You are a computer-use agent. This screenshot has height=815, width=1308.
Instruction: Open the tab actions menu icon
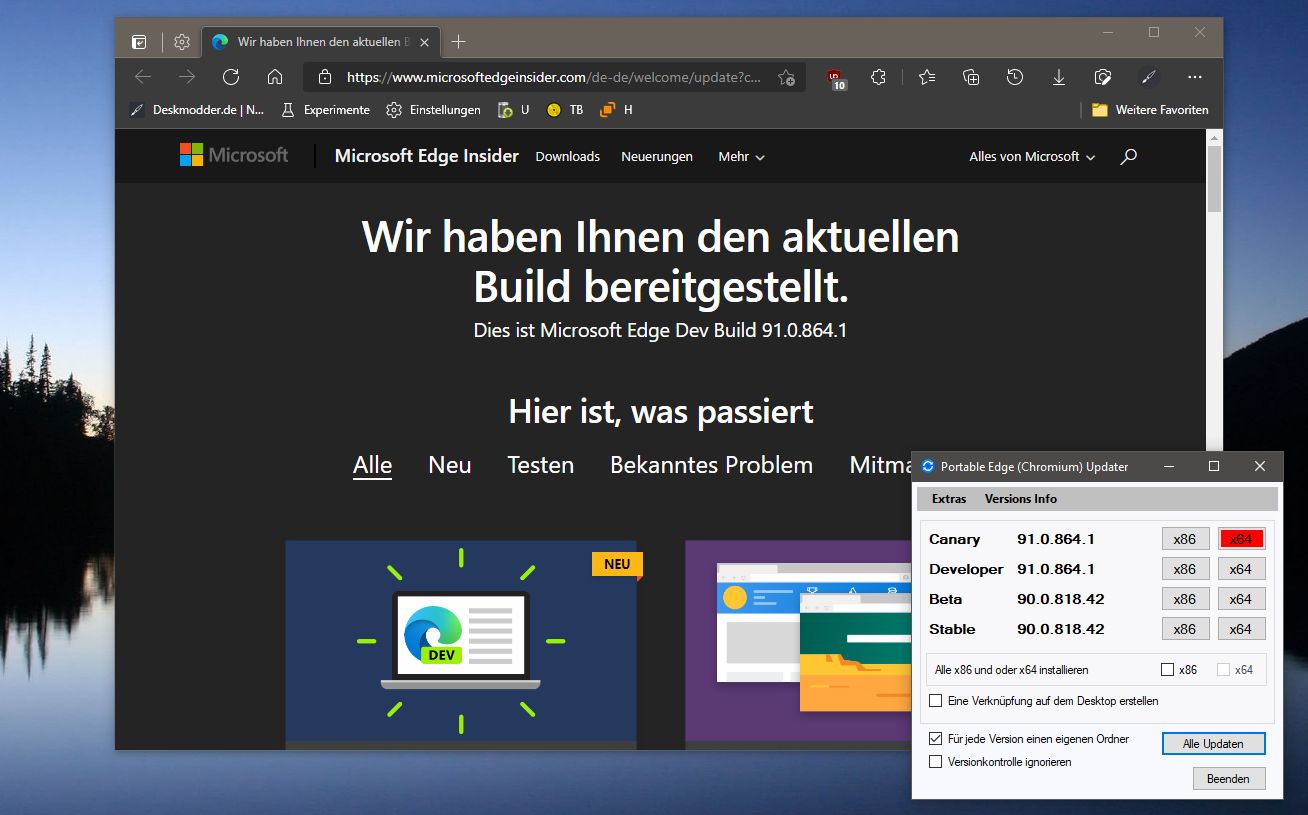[x=139, y=42]
